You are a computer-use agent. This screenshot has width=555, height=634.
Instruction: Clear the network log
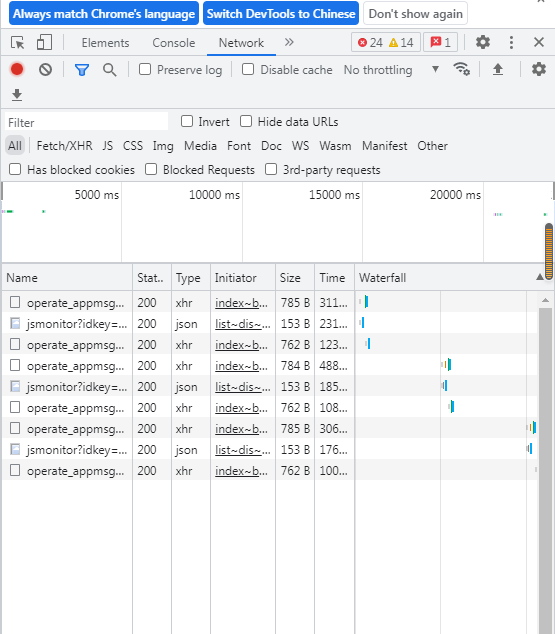[45, 70]
